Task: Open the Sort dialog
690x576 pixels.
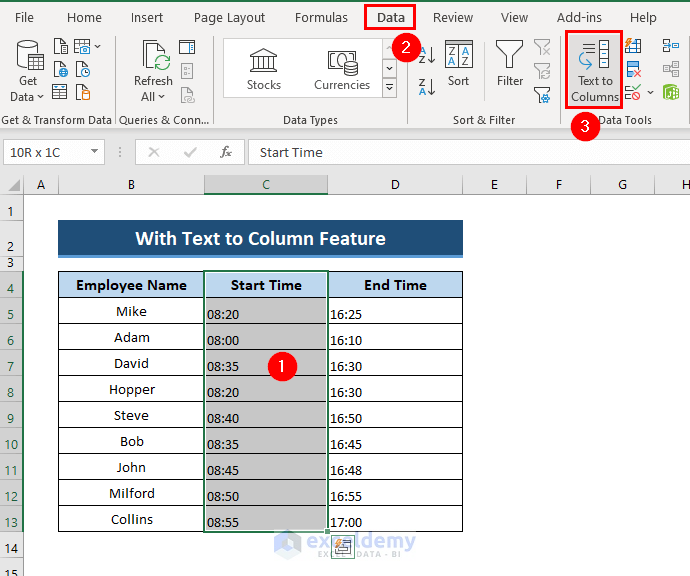Action: pos(458,65)
